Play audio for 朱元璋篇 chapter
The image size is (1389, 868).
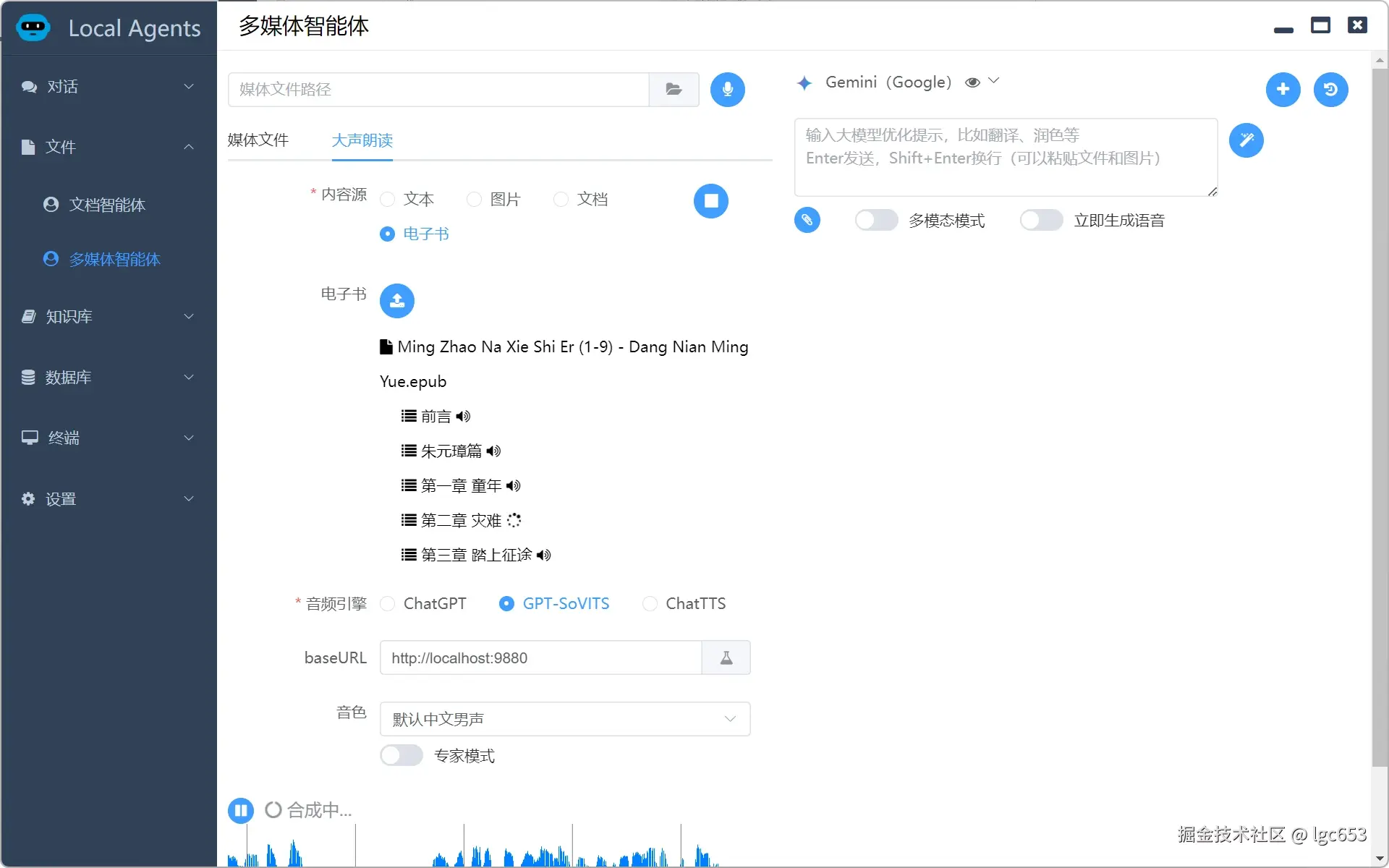494,451
